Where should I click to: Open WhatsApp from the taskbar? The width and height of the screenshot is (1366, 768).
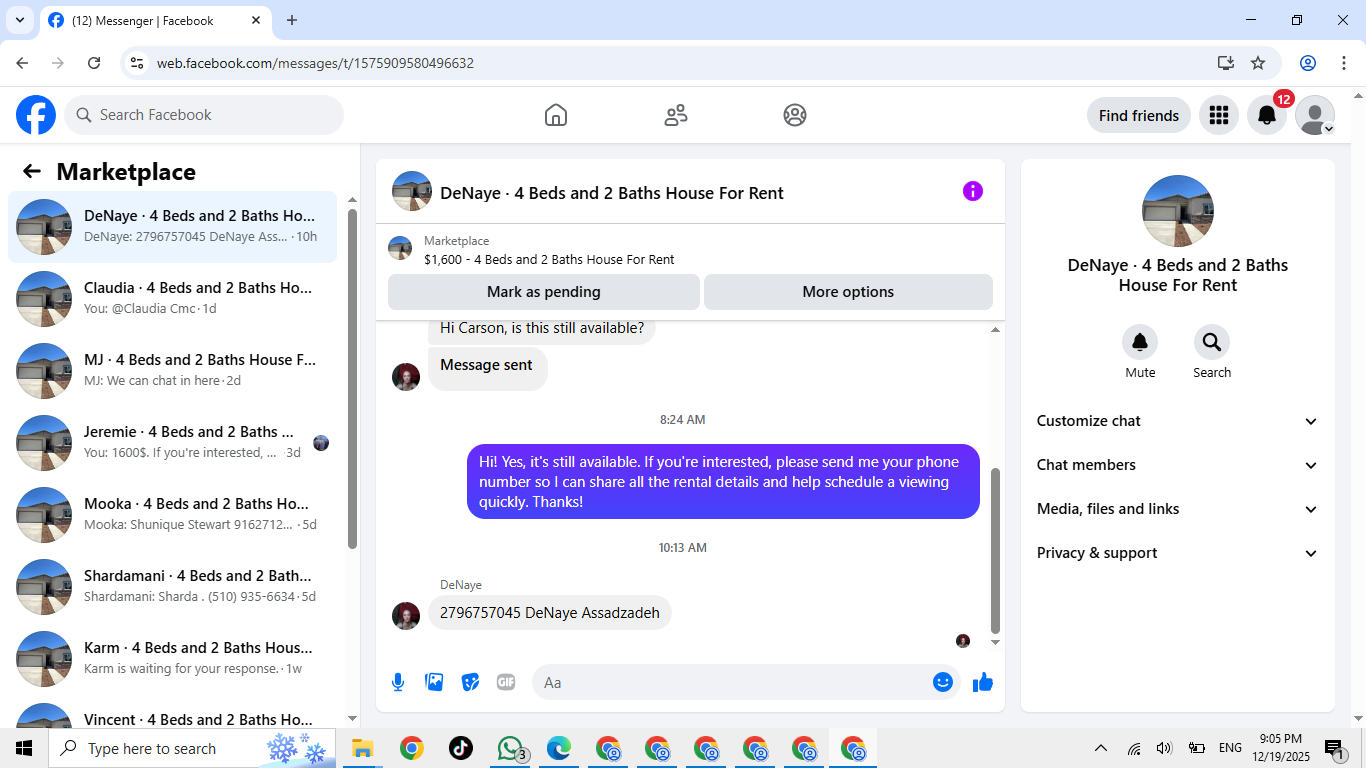(x=511, y=748)
